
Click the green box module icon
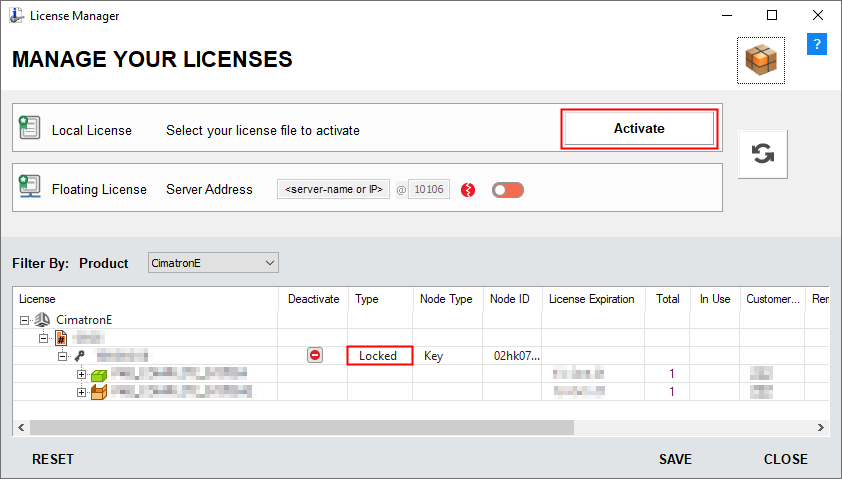[x=99, y=374]
